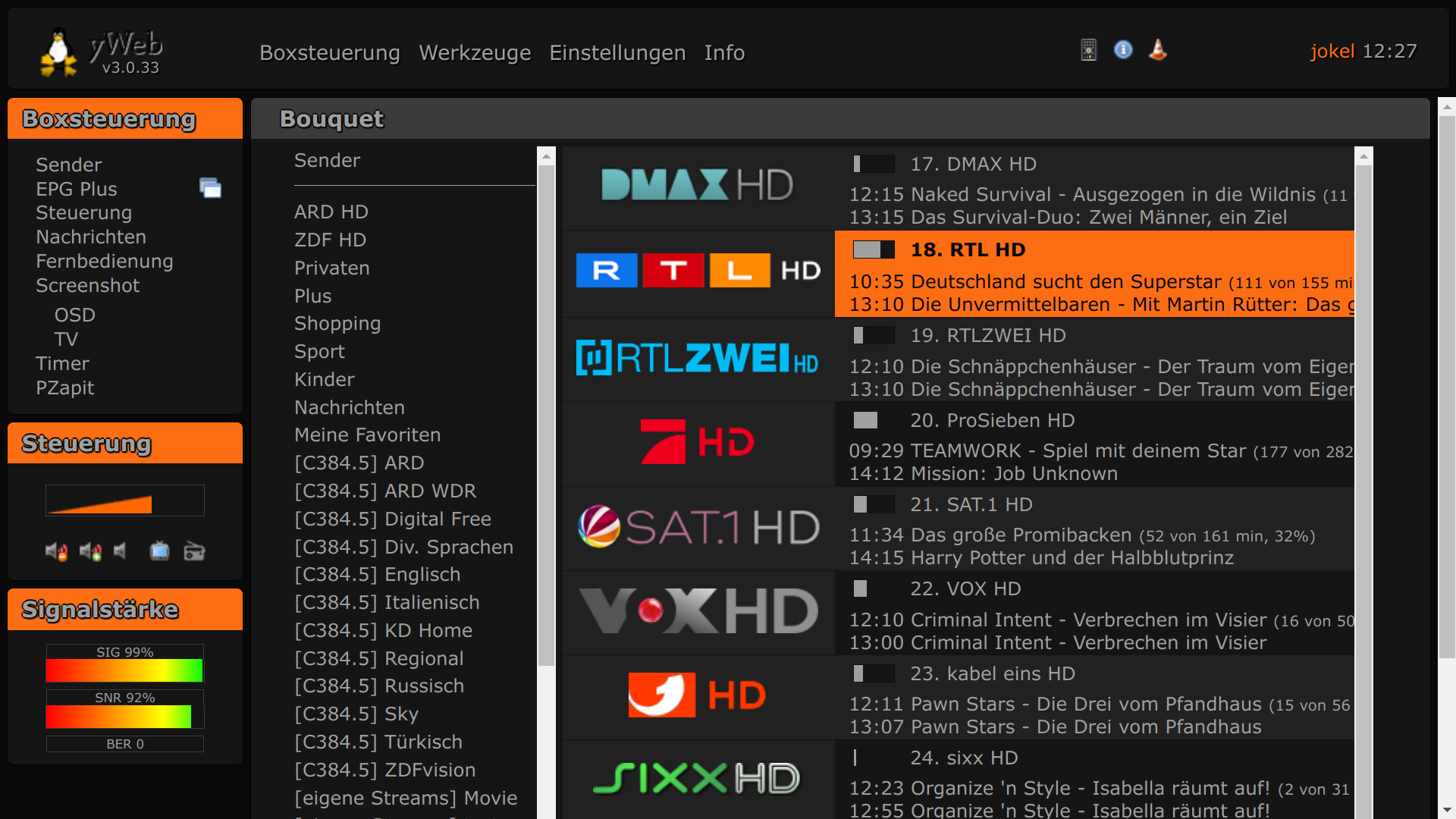This screenshot has width=1456, height=819.
Task: Open the Einstellungen top menu
Action: pyautogui.click(x=617, y=52)
